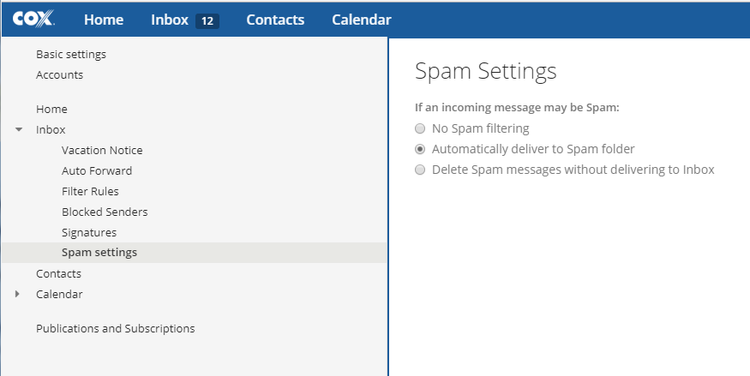750x376 pixels.
Task: Expand the Calendar settings tree arrow
Action: pyautogui.click(x=18, y=294)
